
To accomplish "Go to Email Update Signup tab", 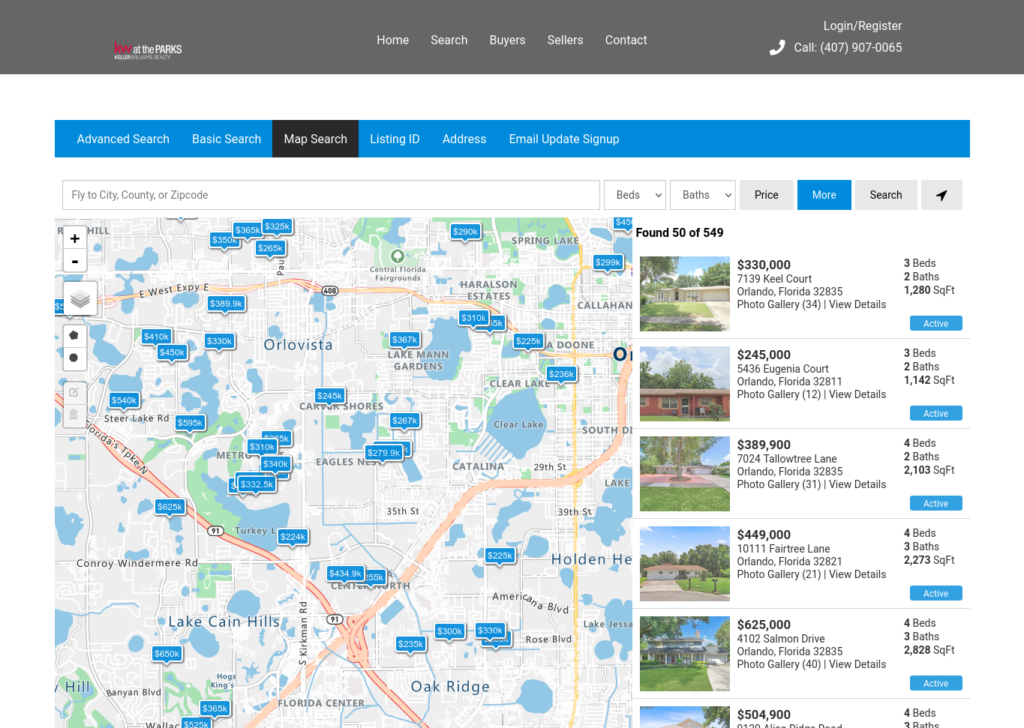I will pyautogui.click(x=564, y=139).
